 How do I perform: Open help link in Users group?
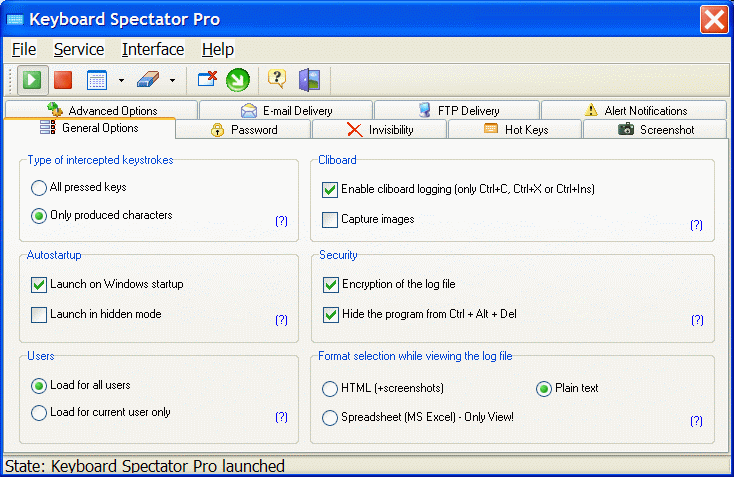[281, 417]
